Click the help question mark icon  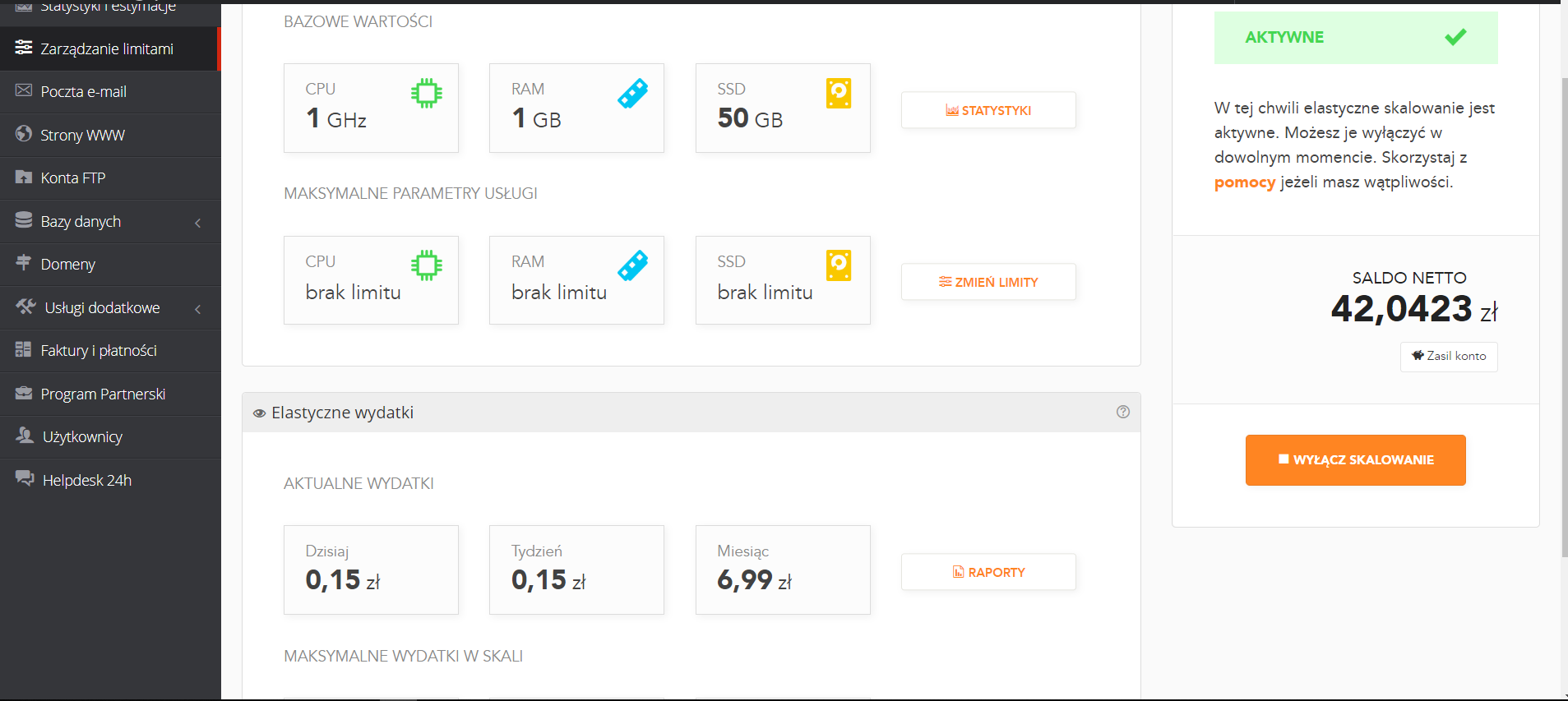[1122, 412]
